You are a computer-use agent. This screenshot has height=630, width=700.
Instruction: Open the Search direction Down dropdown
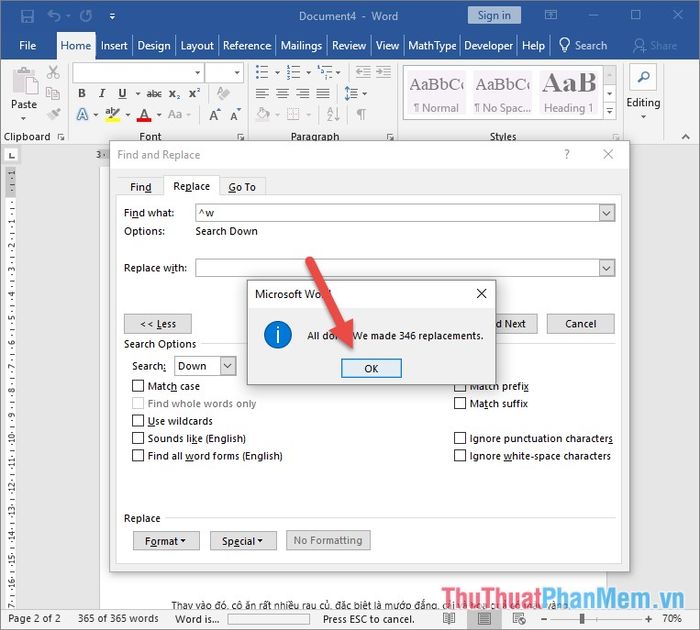(x=227, y=366)
